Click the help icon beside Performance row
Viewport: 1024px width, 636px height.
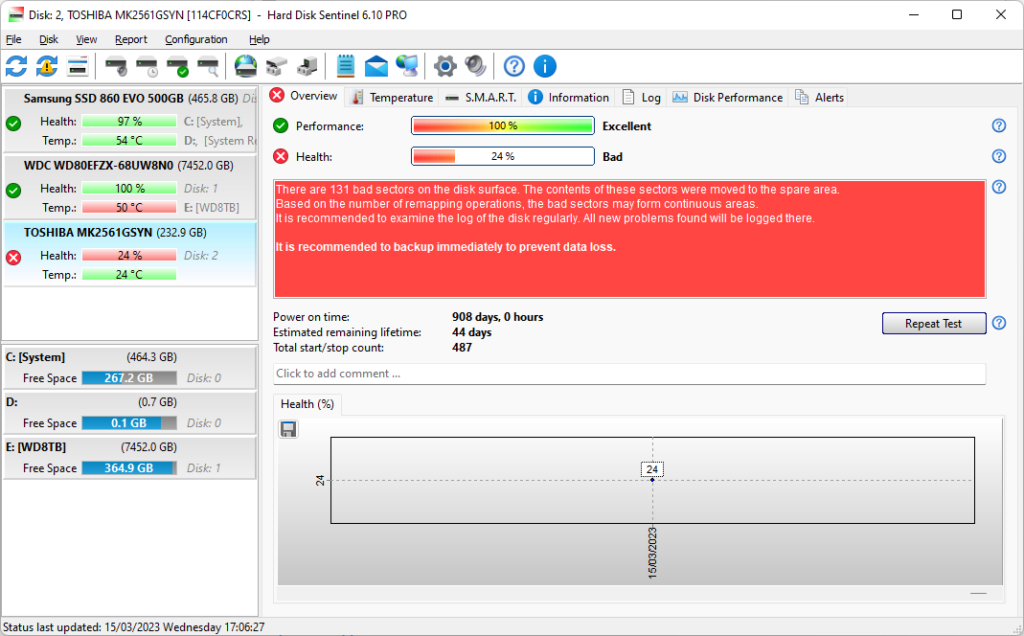tap(999, 125)
